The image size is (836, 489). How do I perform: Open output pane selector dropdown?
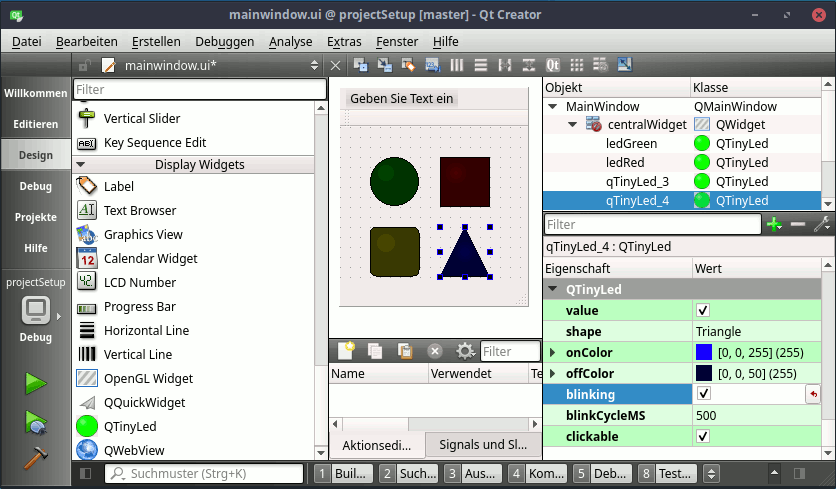[711, 474]
